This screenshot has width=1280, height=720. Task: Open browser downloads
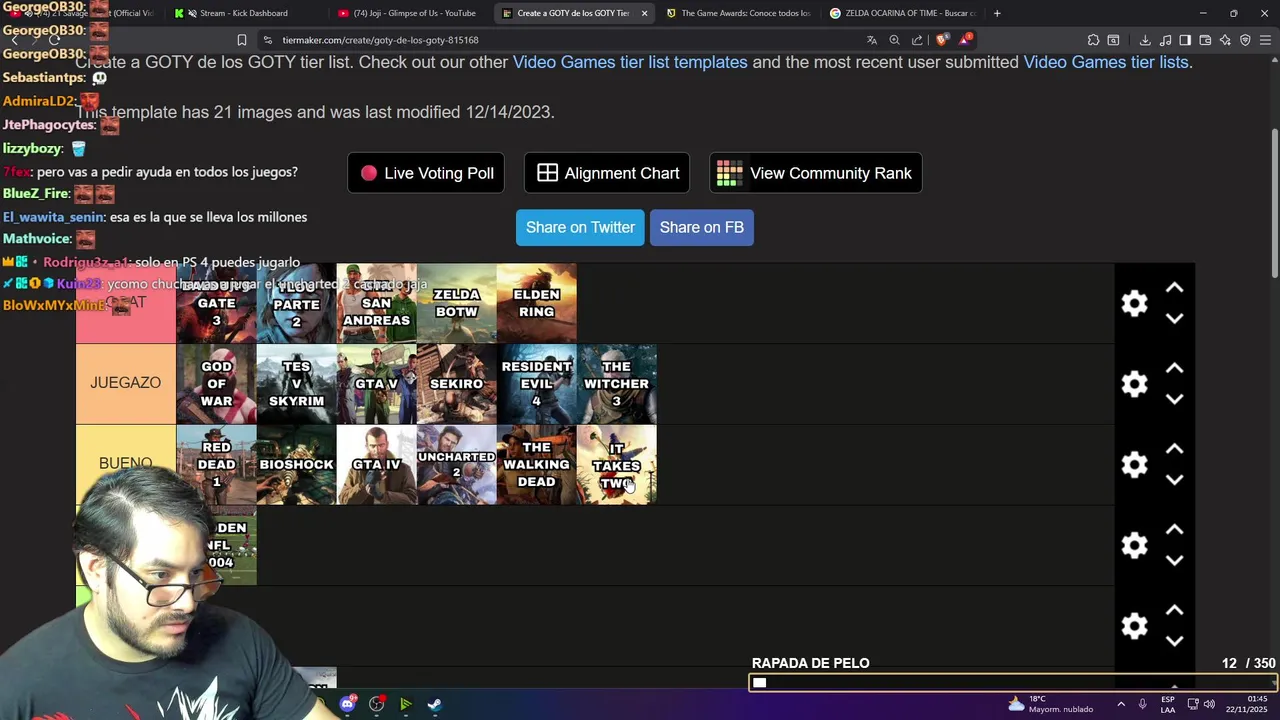click(1145, 40)
